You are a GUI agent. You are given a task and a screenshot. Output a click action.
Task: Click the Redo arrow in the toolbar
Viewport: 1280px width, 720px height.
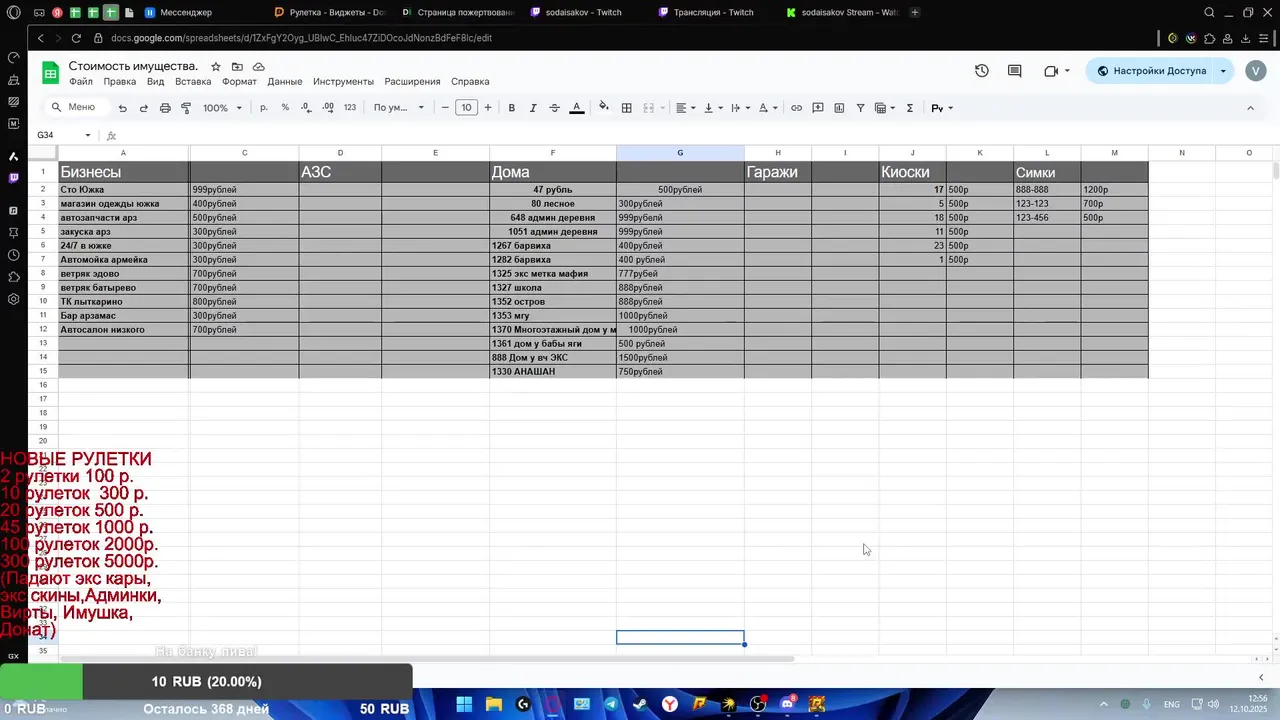pos(144,108)
